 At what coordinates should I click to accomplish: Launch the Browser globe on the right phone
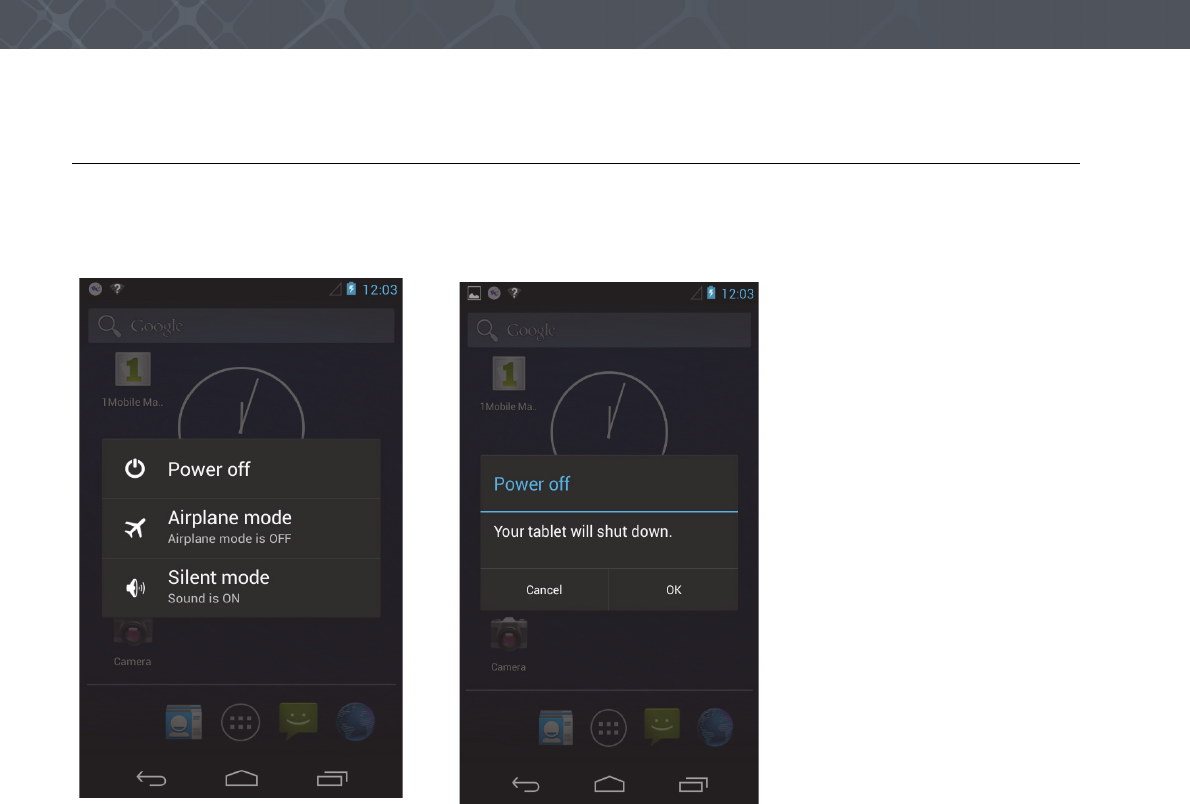tap(715, 727)
